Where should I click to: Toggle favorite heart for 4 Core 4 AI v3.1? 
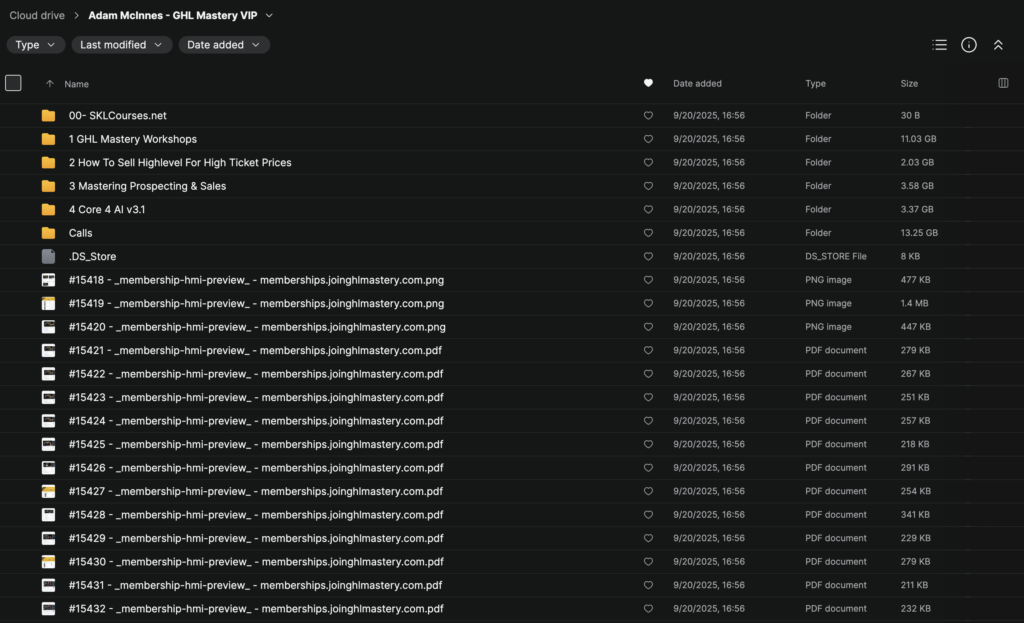point(648,210)
